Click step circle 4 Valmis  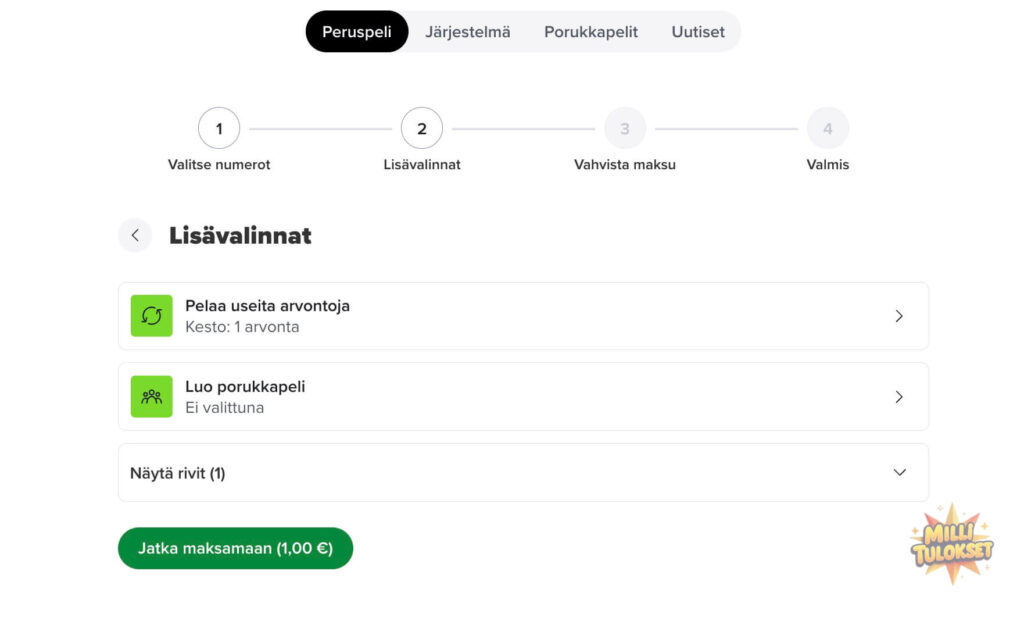(x=827, y=128)
